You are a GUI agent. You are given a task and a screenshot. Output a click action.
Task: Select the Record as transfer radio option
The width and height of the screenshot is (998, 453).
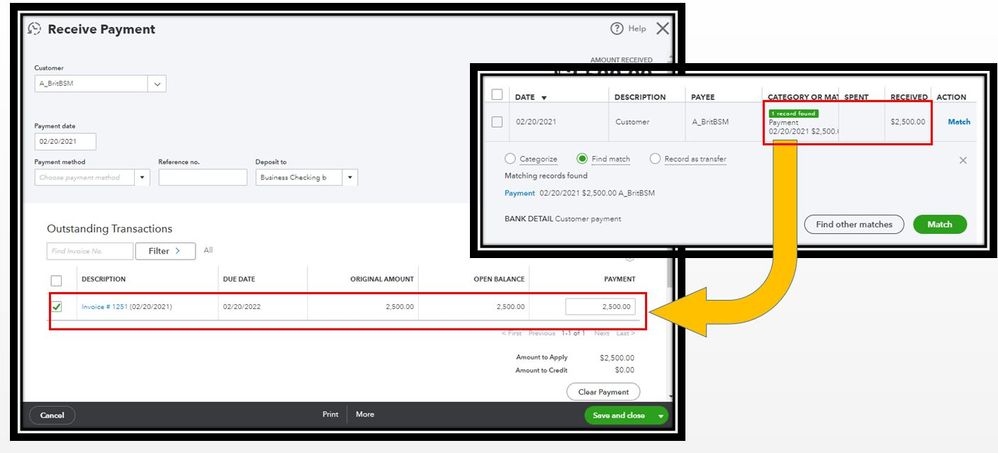pos(655,158)
